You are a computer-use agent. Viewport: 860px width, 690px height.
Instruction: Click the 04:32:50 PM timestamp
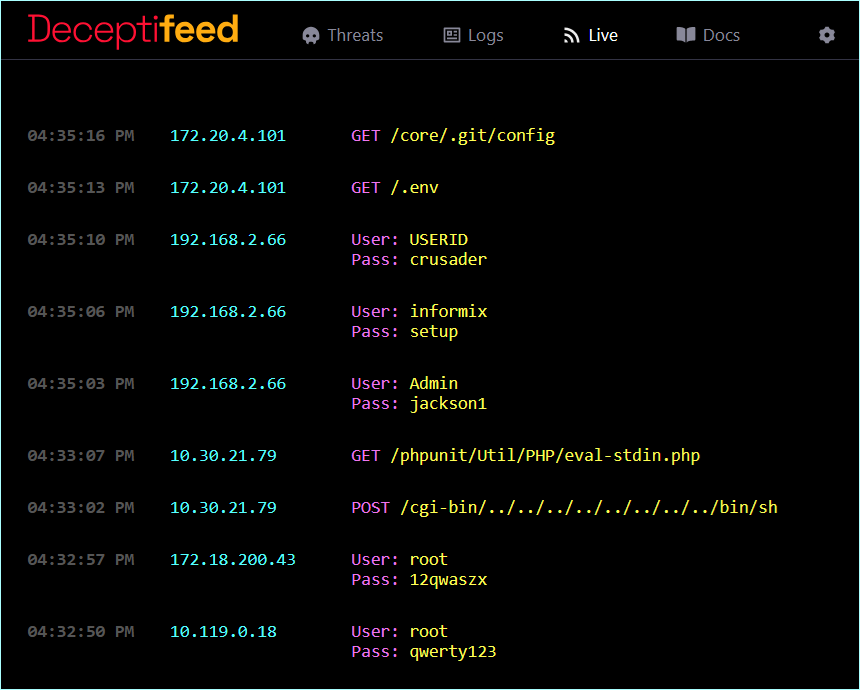80,632
